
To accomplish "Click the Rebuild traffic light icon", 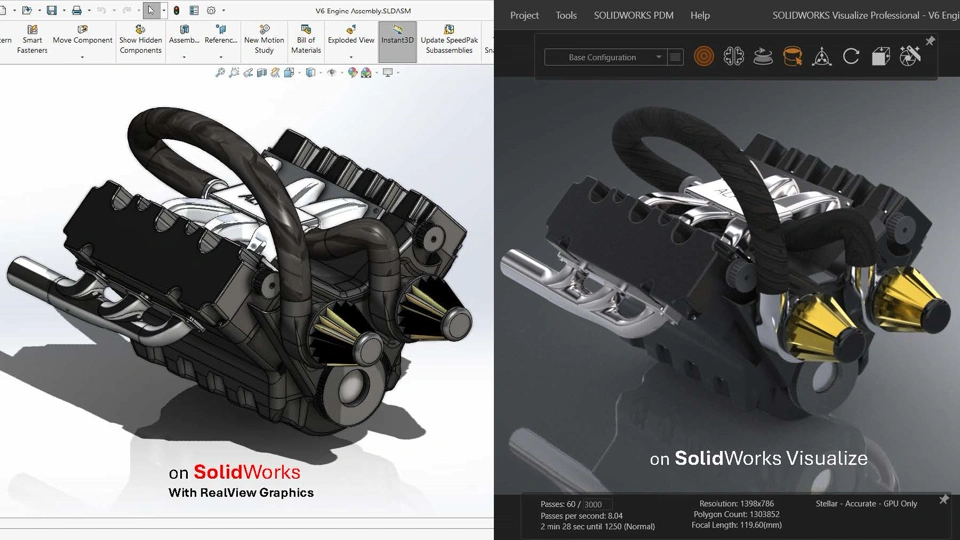I will click(177, 10).
